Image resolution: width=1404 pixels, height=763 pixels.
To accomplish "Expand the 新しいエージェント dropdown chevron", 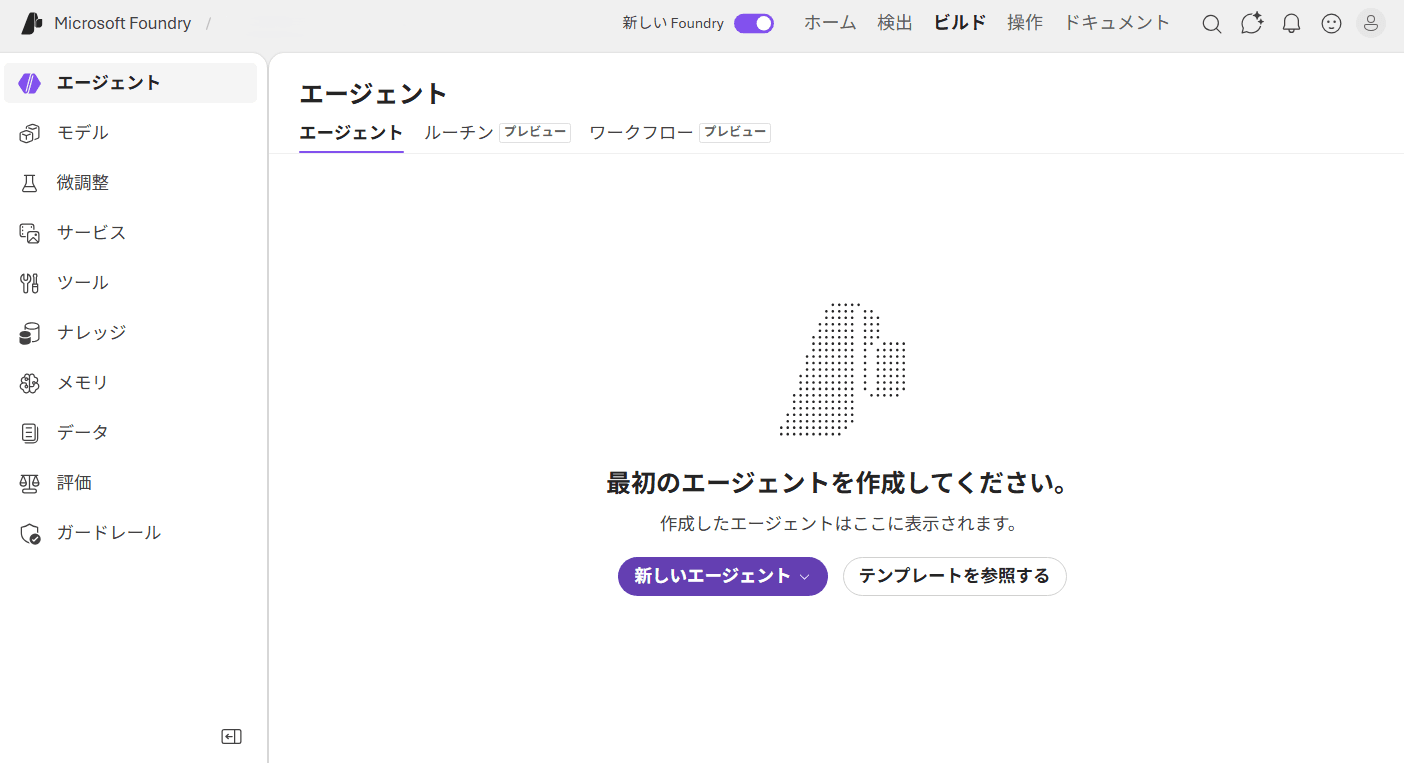I will pos(805,577).
